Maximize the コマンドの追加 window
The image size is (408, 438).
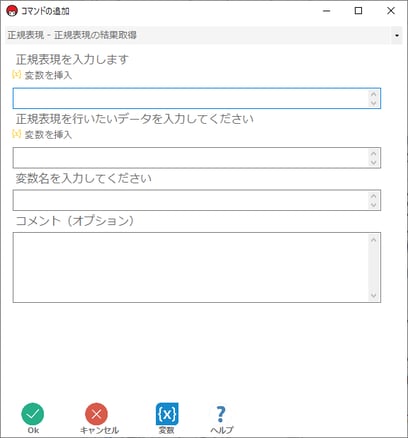[x=358, y=11]
